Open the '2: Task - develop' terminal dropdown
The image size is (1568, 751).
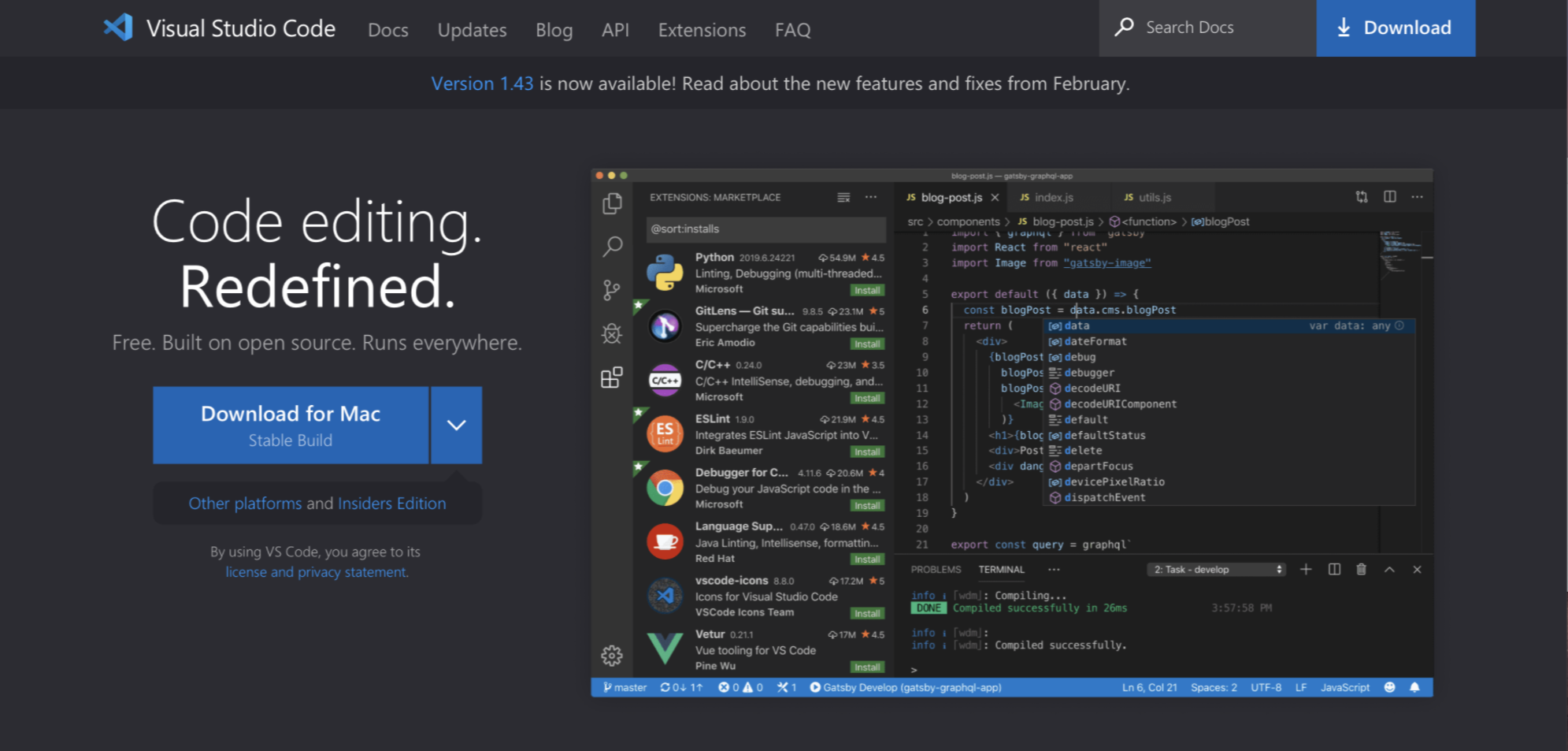coord(1216,569)
